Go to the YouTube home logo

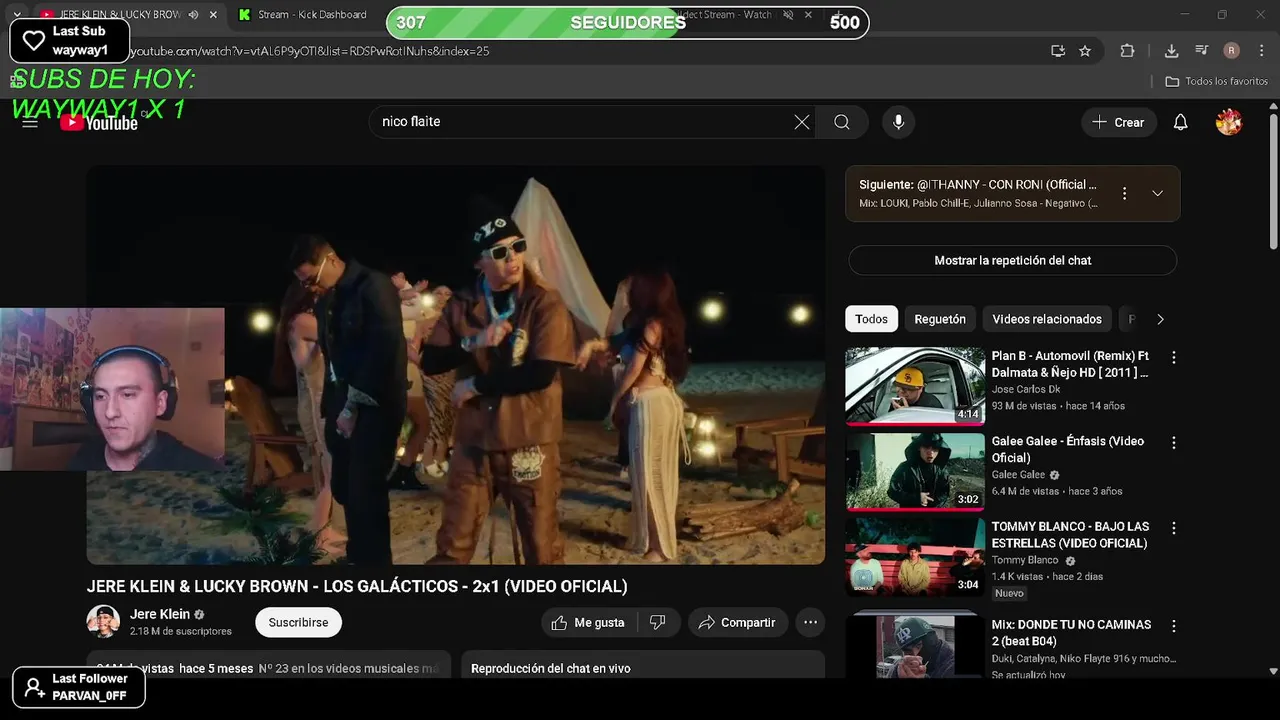tap(99, 122)
